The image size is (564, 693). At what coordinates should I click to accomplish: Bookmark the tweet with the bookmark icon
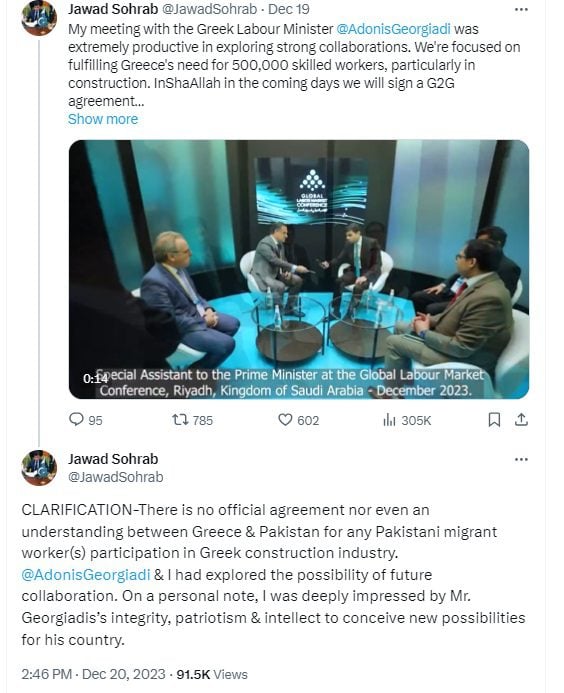494,419
